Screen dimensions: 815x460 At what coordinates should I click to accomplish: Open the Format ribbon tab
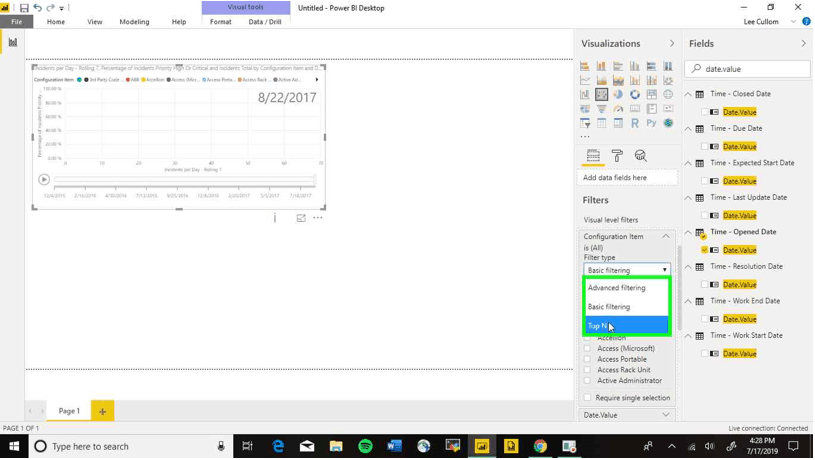pyautogui.click(x=220, y=22)
